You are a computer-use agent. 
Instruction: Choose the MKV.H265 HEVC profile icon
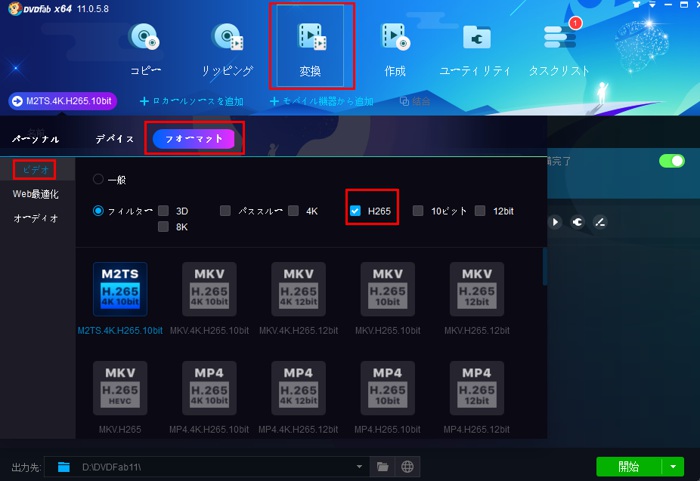[x=120, y=388]
